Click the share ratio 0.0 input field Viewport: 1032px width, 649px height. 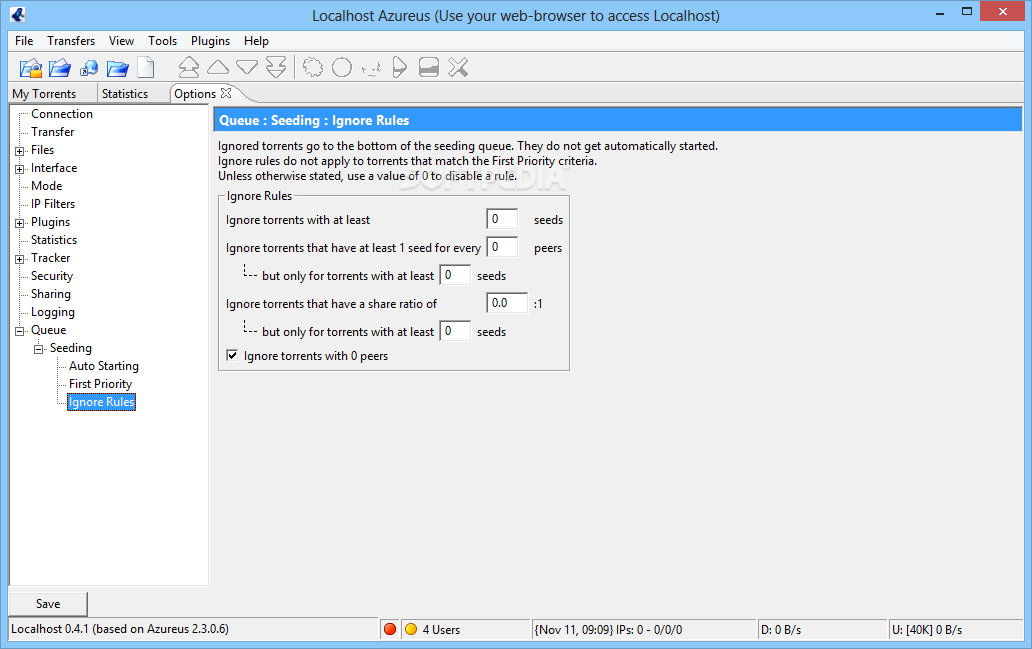pyautogui.click(x=507, y=303)
